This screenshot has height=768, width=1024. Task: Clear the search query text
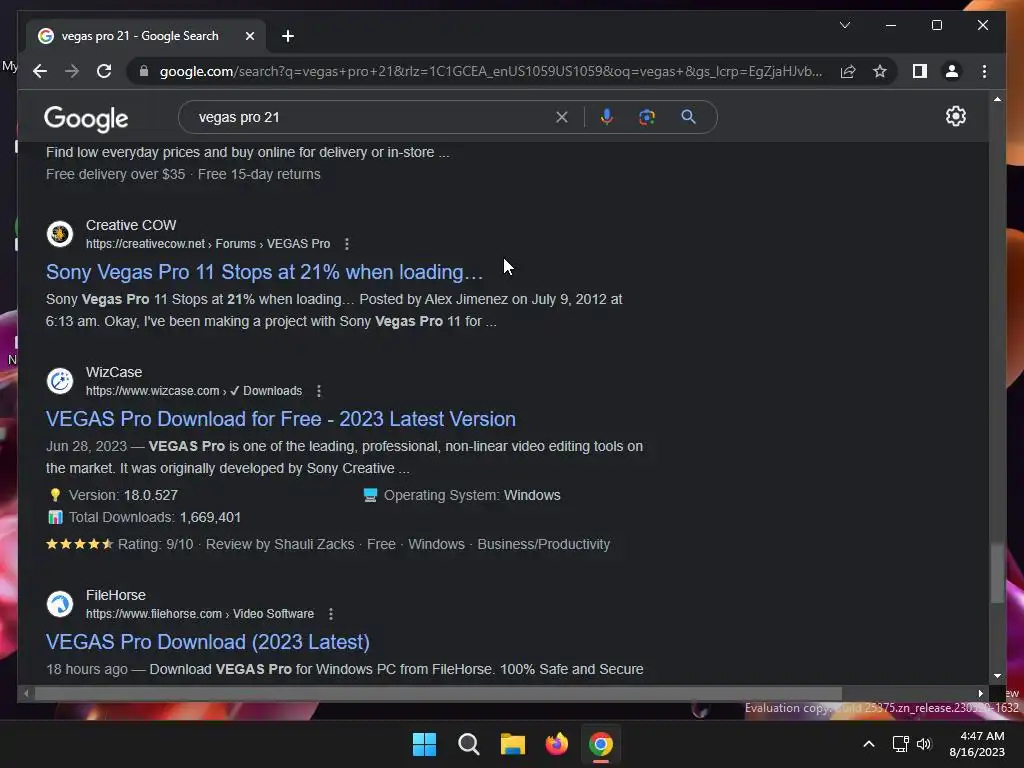[x=562, y=117]
